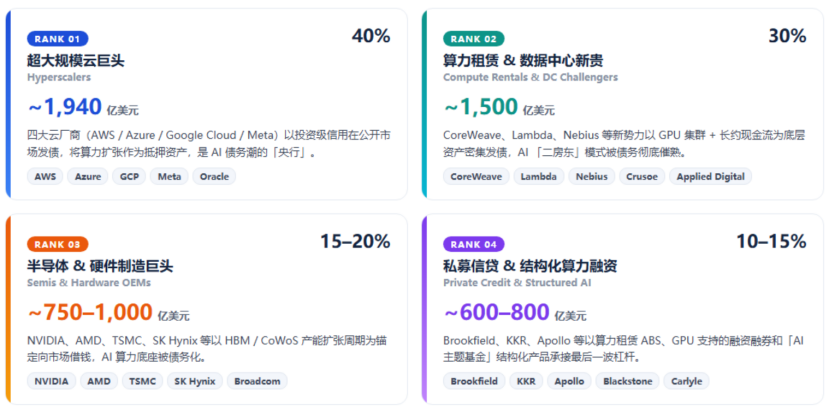The image size is (829, 412).
Task: Open the Carlyle tag
Action: click(686, 381)
